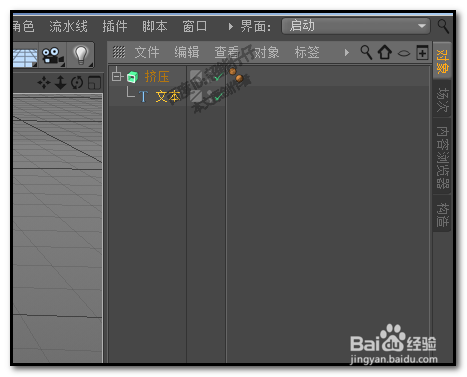
Task: Open Object Manager 标签 menu
Action: pos(307,52)
